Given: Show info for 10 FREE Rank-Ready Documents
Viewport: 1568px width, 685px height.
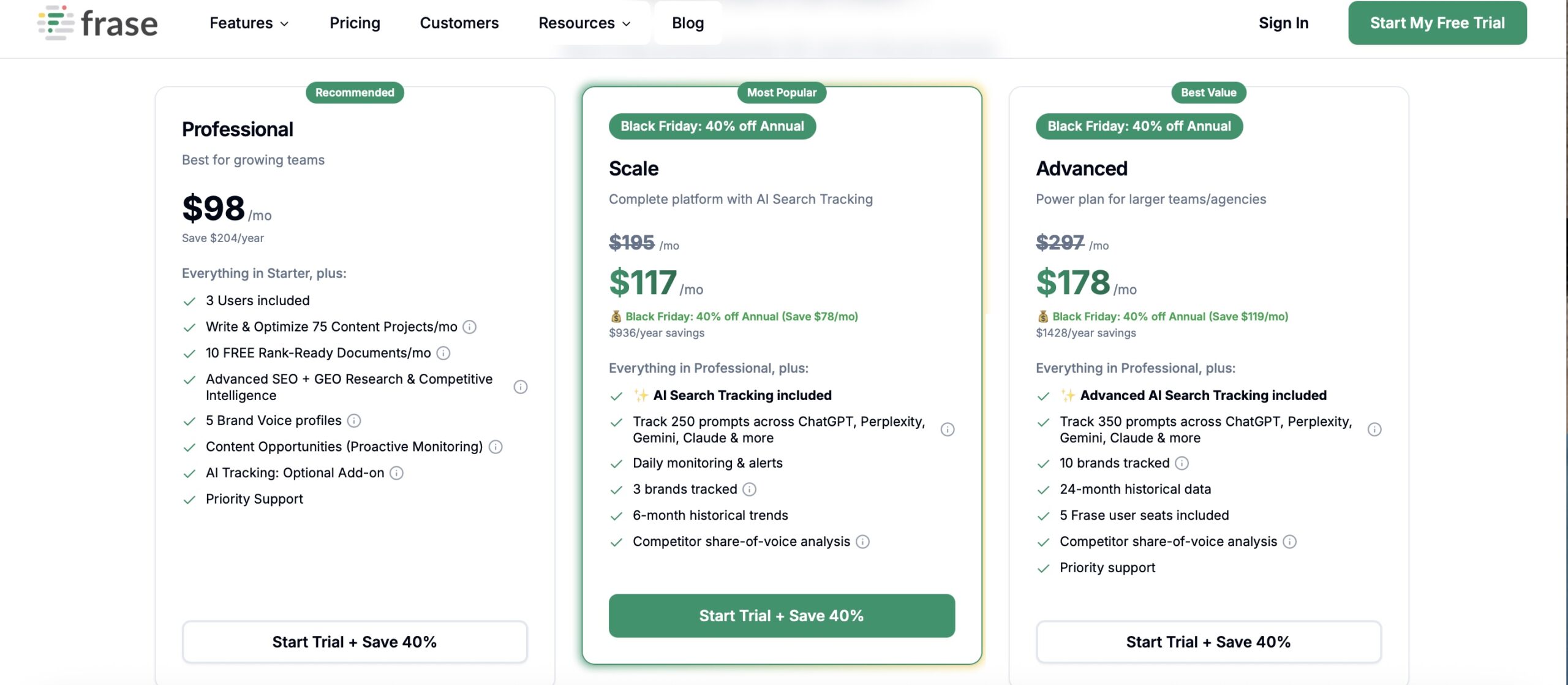Looking at the screenshot, I should (443, 354).
